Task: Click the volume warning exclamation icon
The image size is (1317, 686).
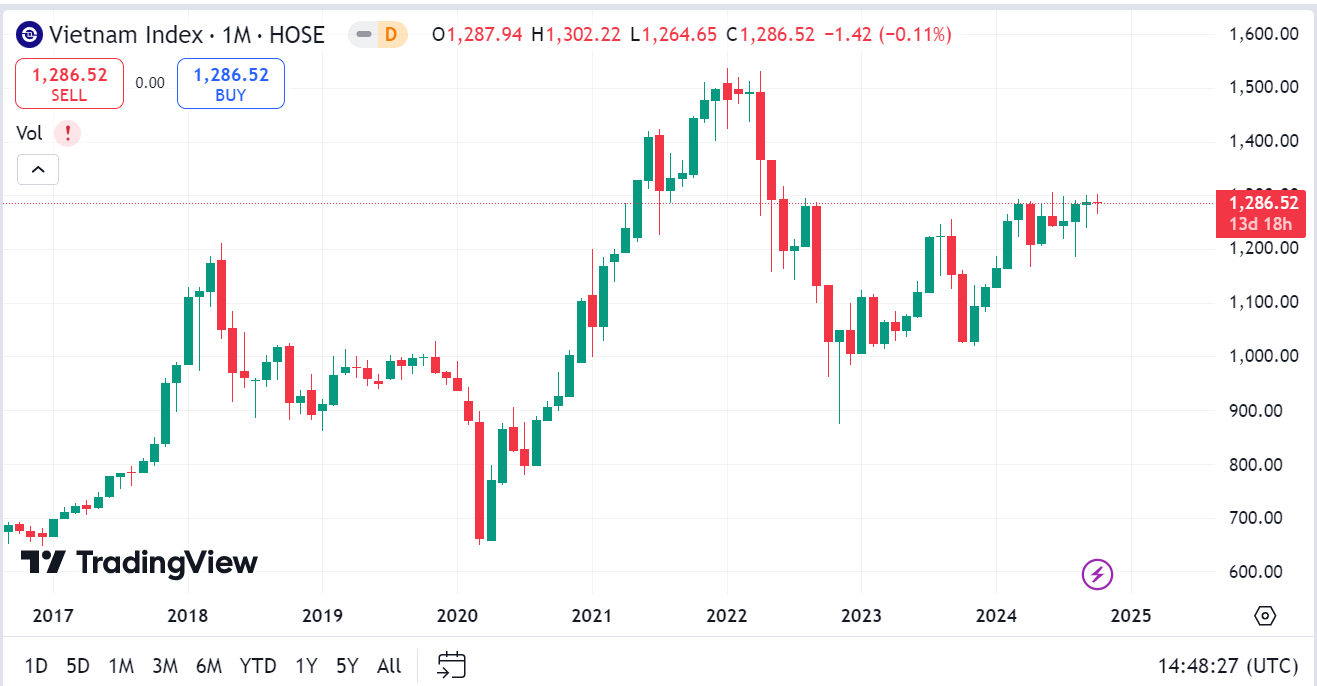Action: coord(67,133)
